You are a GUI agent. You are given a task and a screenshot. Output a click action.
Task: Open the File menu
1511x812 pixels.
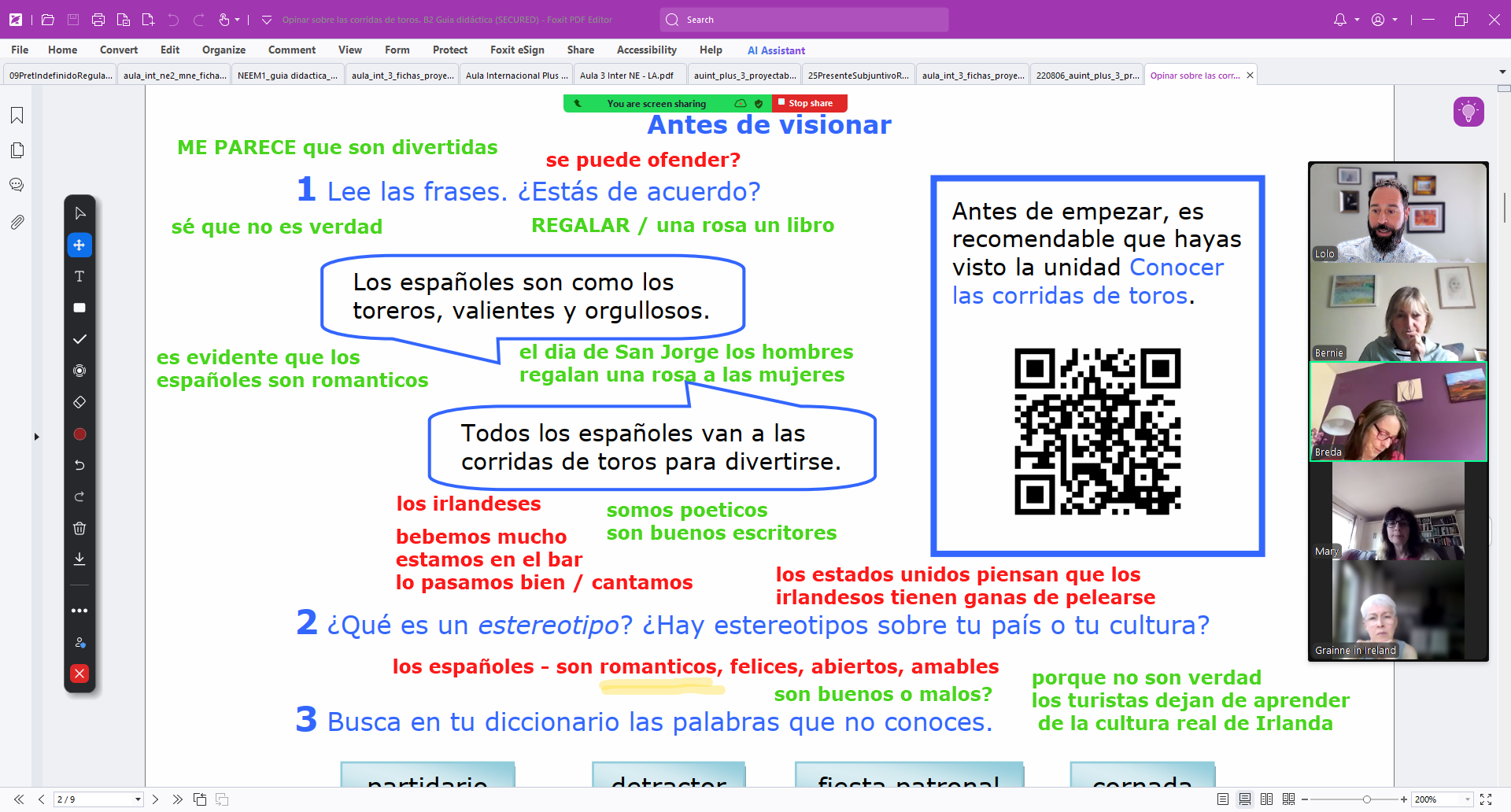[x=20, y=50]
